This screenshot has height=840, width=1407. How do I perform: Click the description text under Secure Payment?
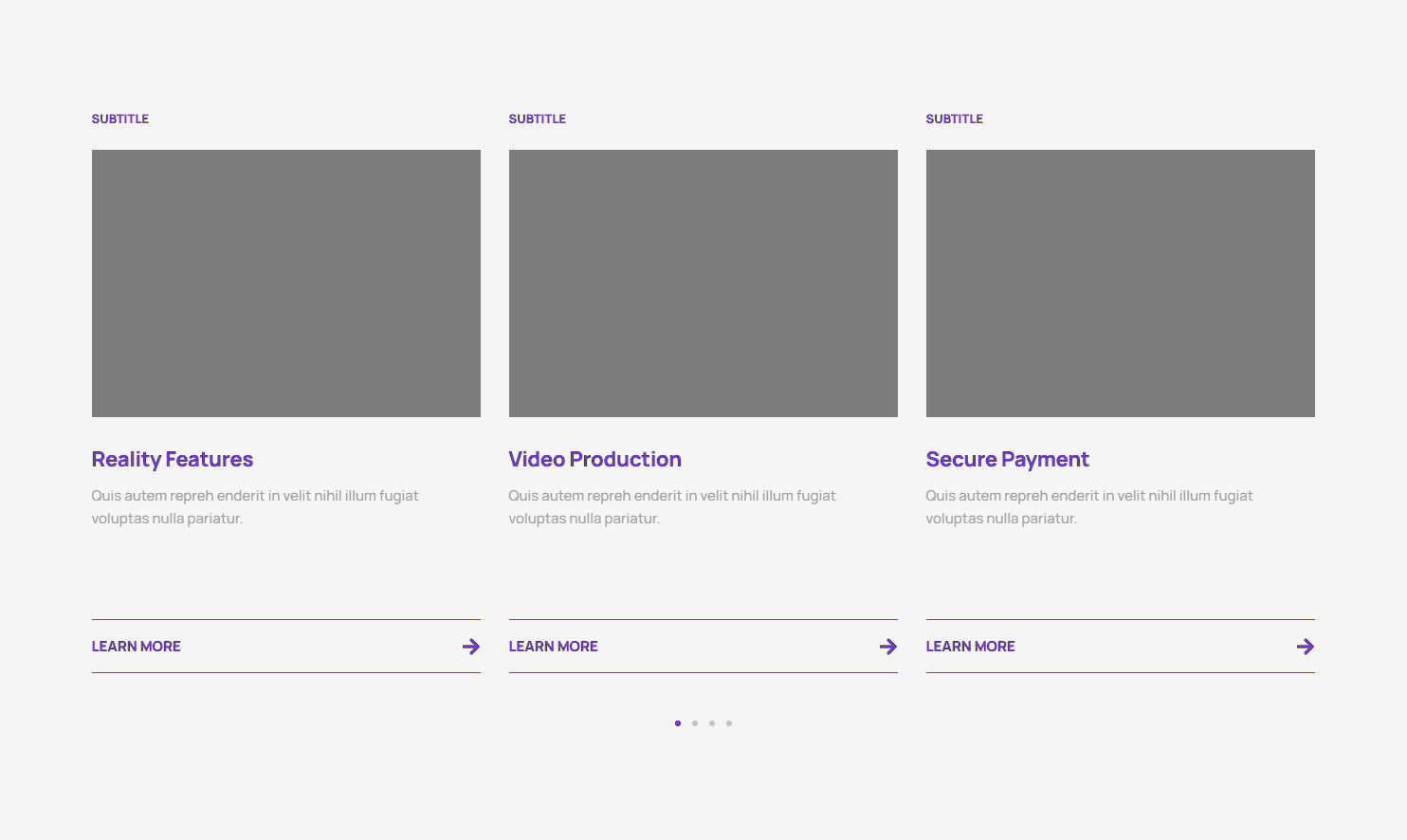pos(1088,507)
